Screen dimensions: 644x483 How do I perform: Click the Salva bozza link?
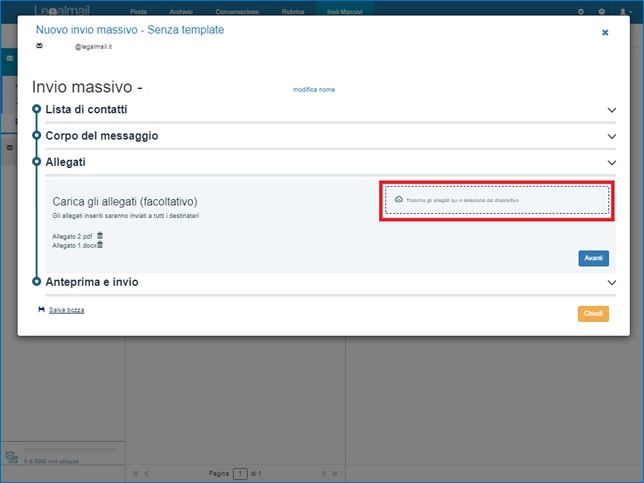[x=66, y=310]
